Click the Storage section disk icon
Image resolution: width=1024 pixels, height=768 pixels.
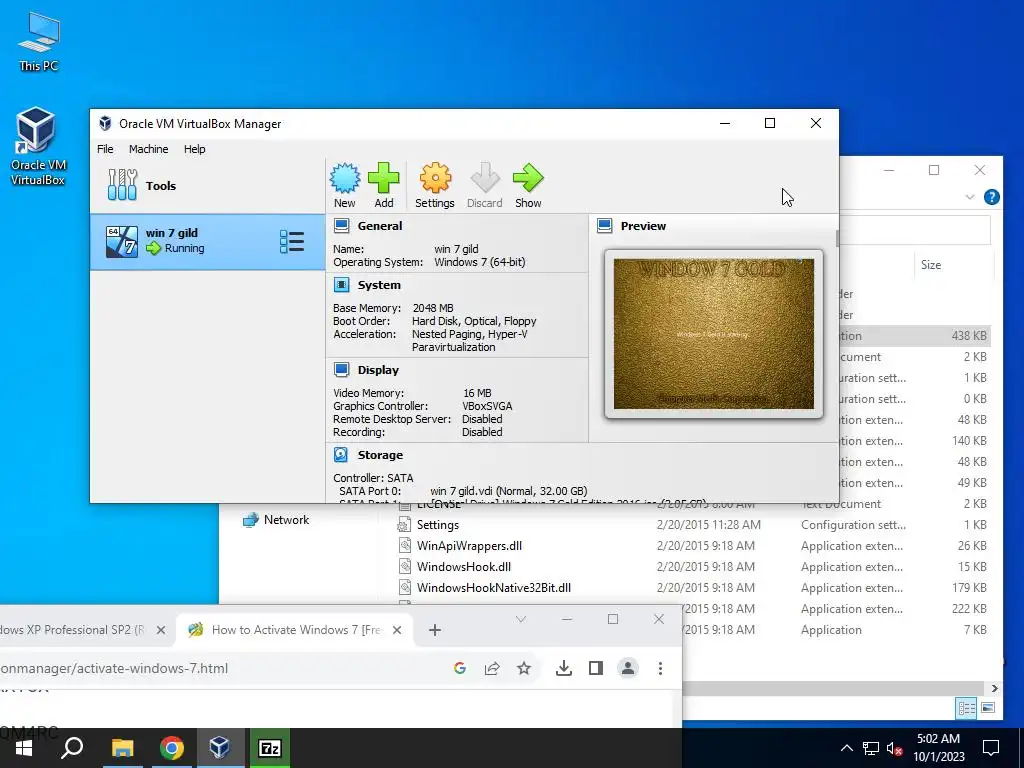click(x=341, y=455)
